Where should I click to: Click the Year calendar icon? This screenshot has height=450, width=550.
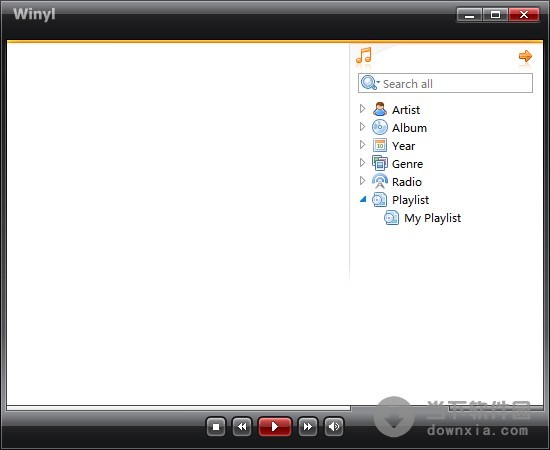[x=380, y=145]
